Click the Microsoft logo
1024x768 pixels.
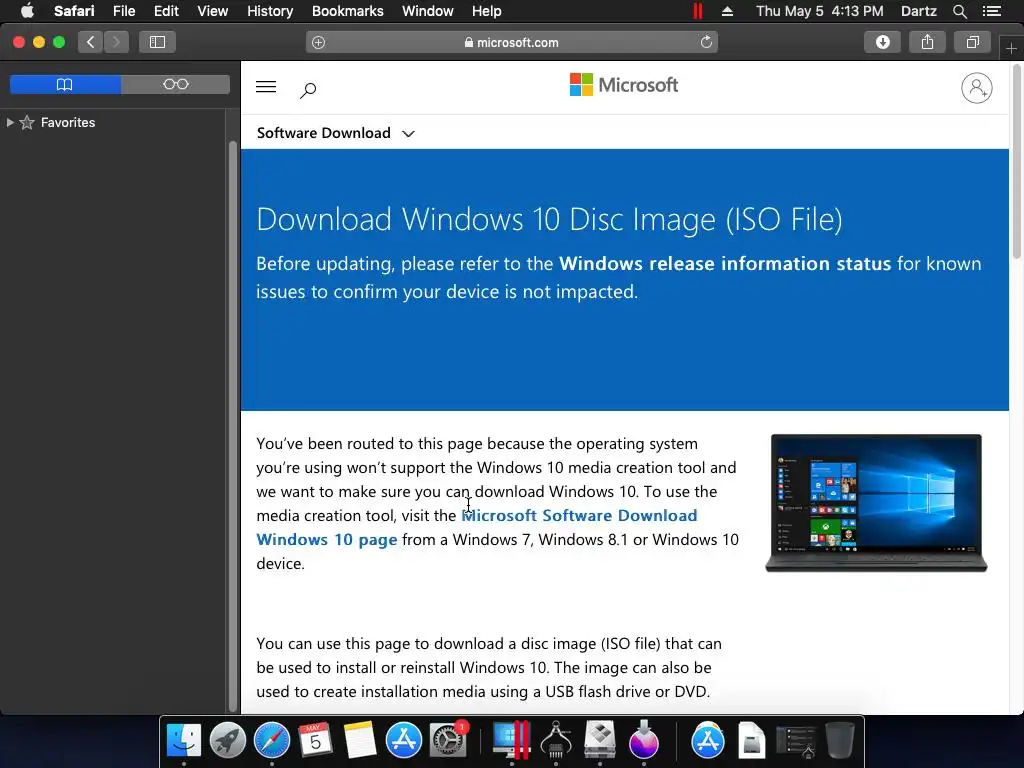tap(624, 85)
